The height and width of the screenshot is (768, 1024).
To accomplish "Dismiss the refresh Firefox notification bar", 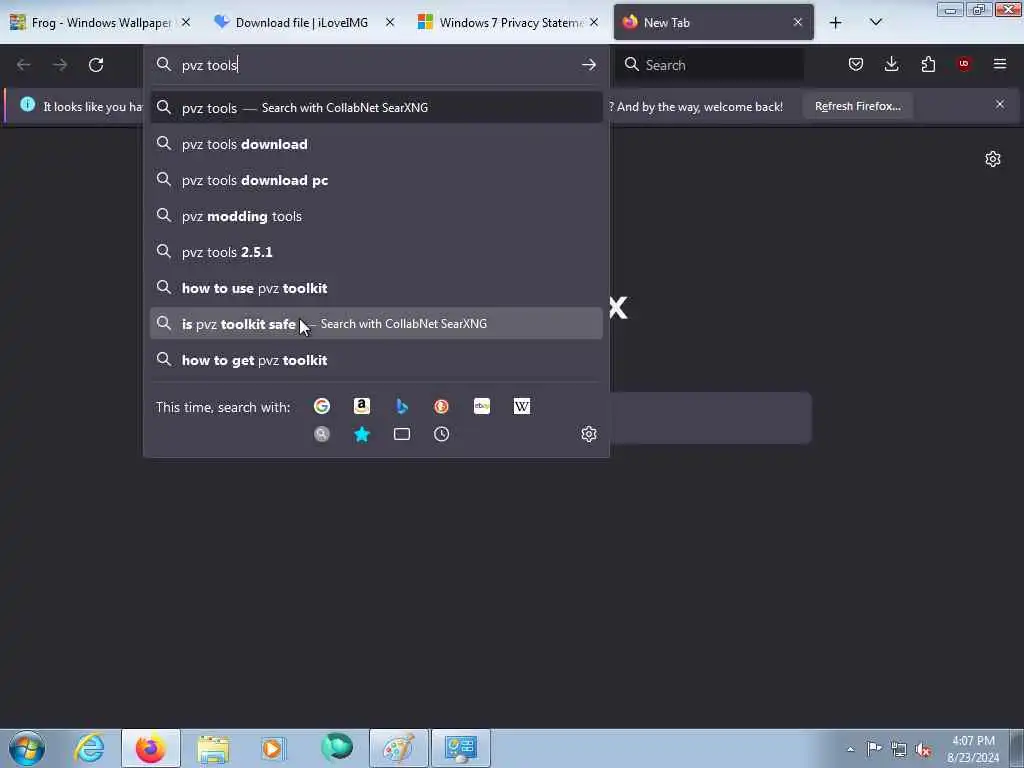I will click(1000, 104).
